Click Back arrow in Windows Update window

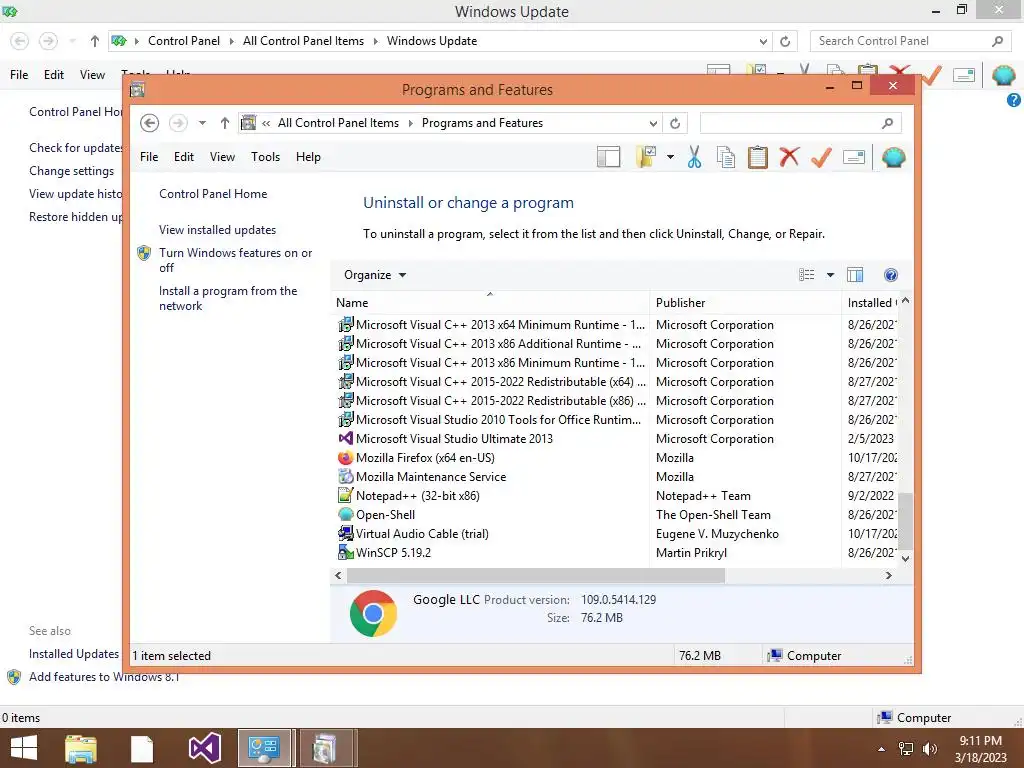click(x=20, y=41)
